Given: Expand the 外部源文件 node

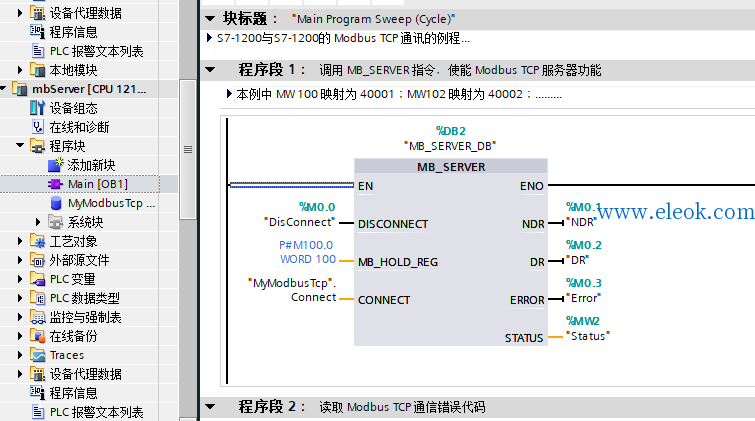Looking at the screenshot, I should point(20,260).
